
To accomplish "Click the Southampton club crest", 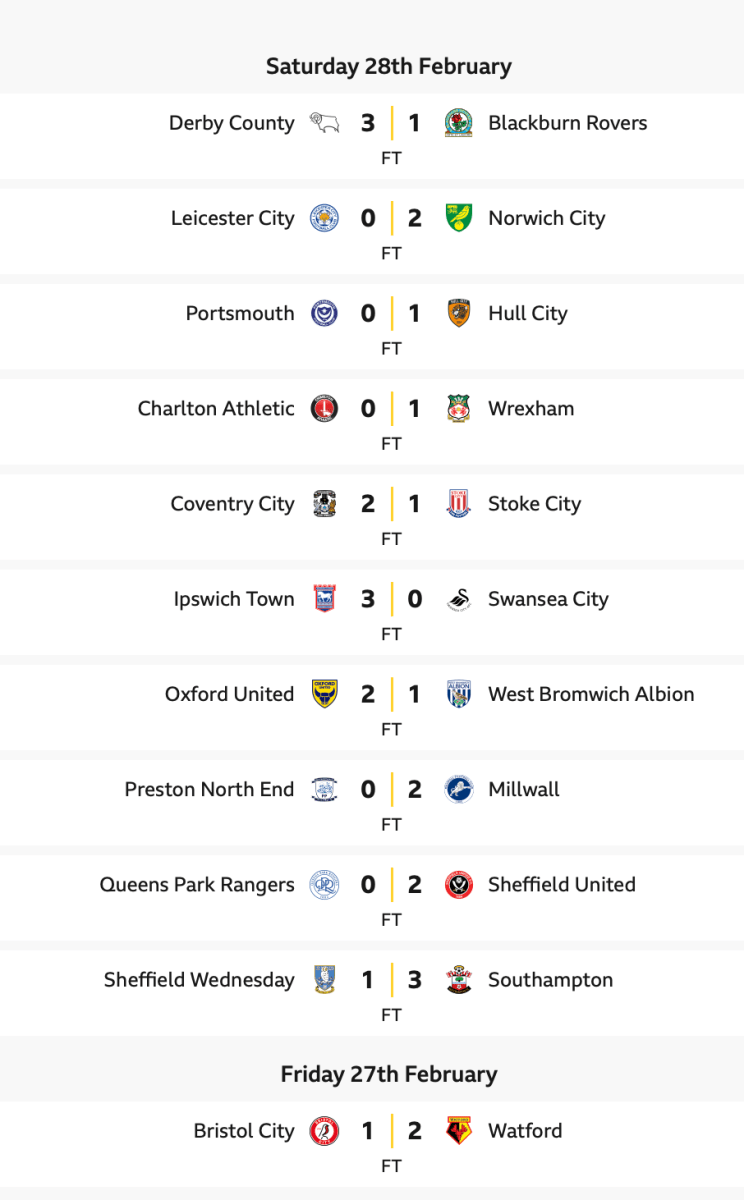I will (x=459, y=980).
